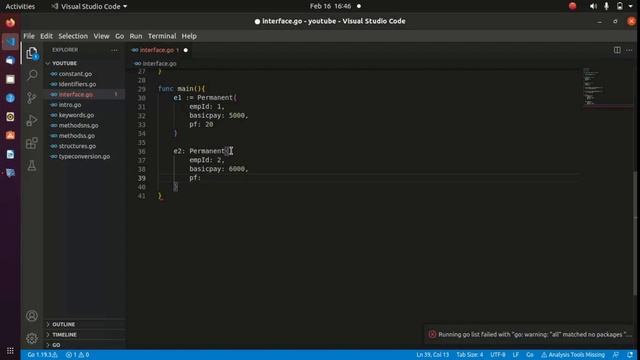640x360 pixels.
Task: Open the Accounts icon in activity bar
Action: pos(32,316)
